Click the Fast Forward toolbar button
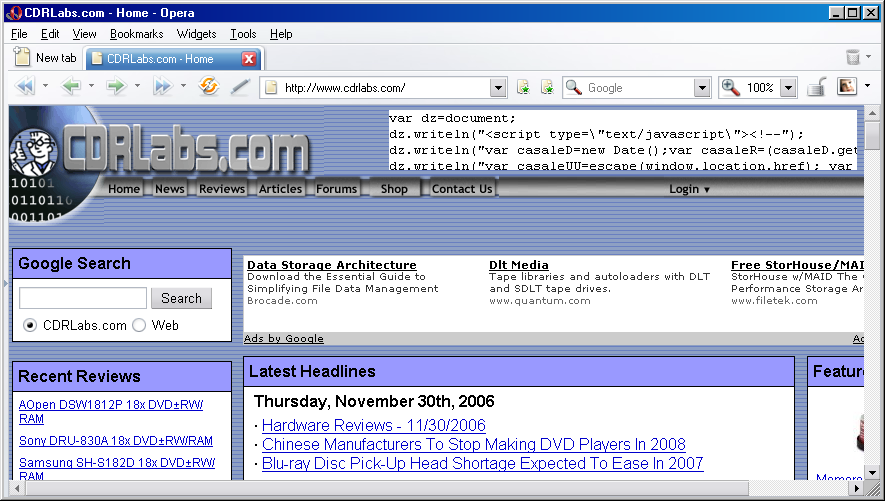Viewport: 885px width, 501px height. coord(161,87)
